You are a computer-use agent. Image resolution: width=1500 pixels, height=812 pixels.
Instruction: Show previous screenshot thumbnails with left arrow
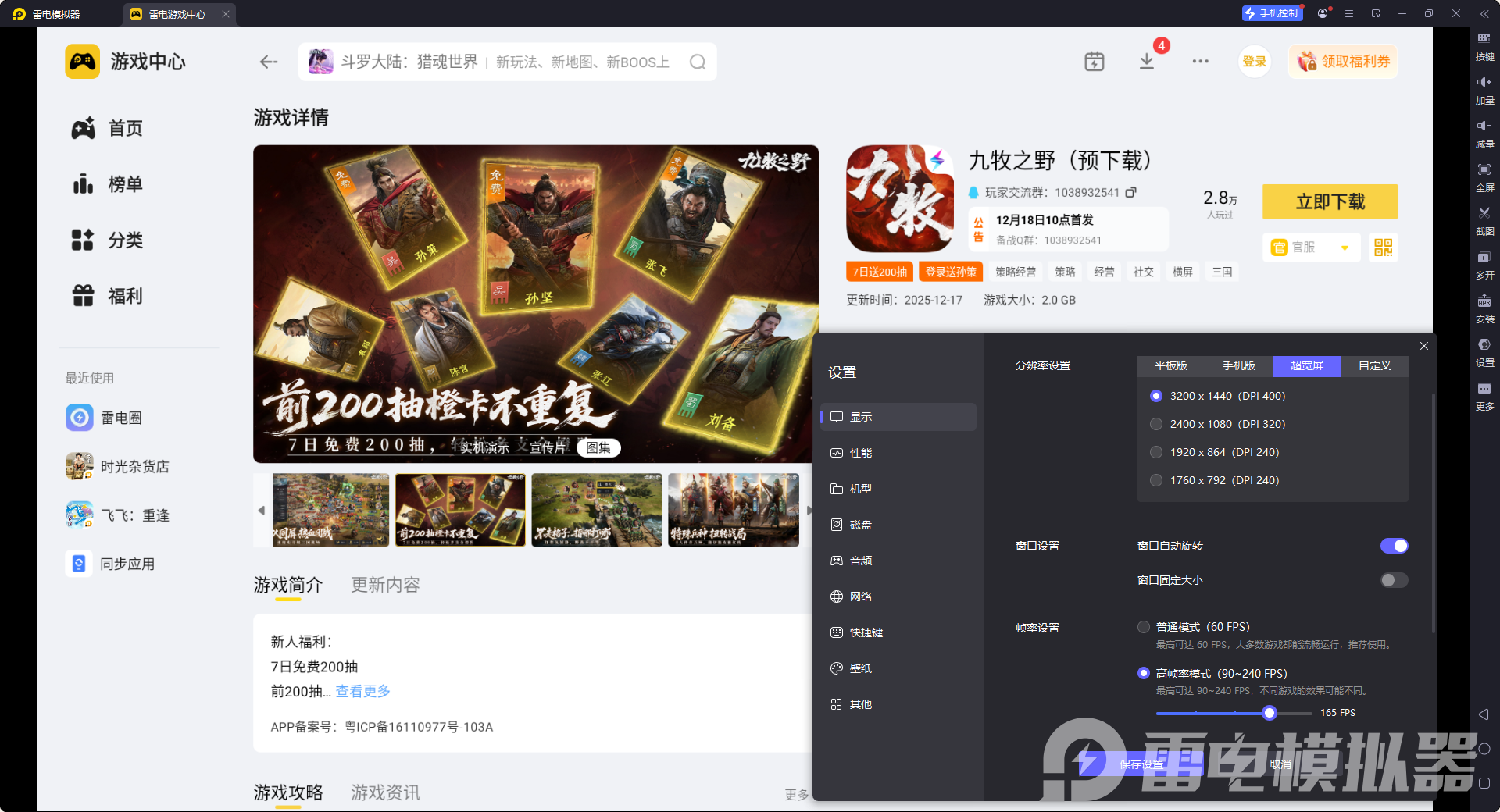pos(262,511)
